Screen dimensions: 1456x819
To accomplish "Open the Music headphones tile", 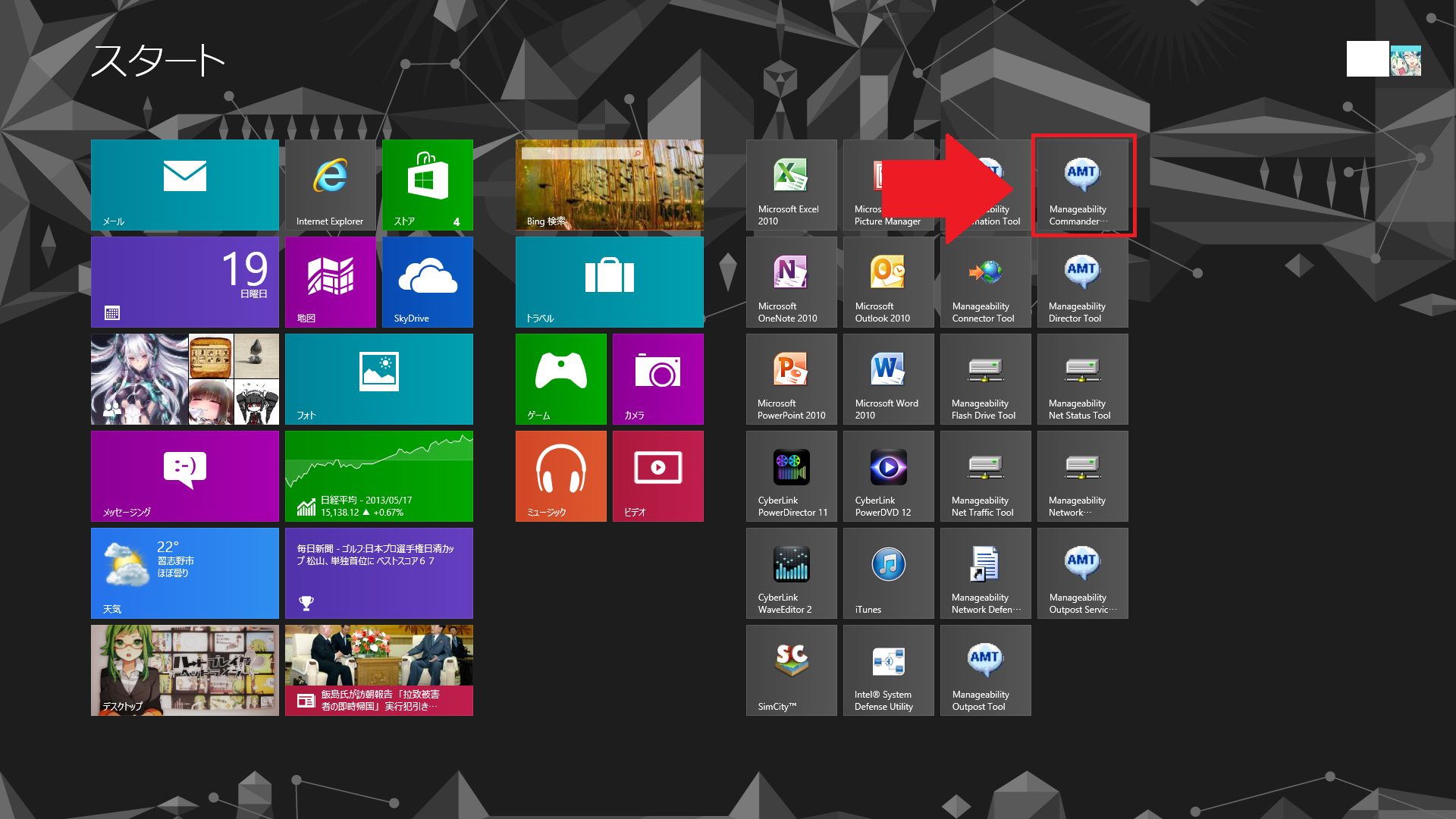I will [560, 475].
